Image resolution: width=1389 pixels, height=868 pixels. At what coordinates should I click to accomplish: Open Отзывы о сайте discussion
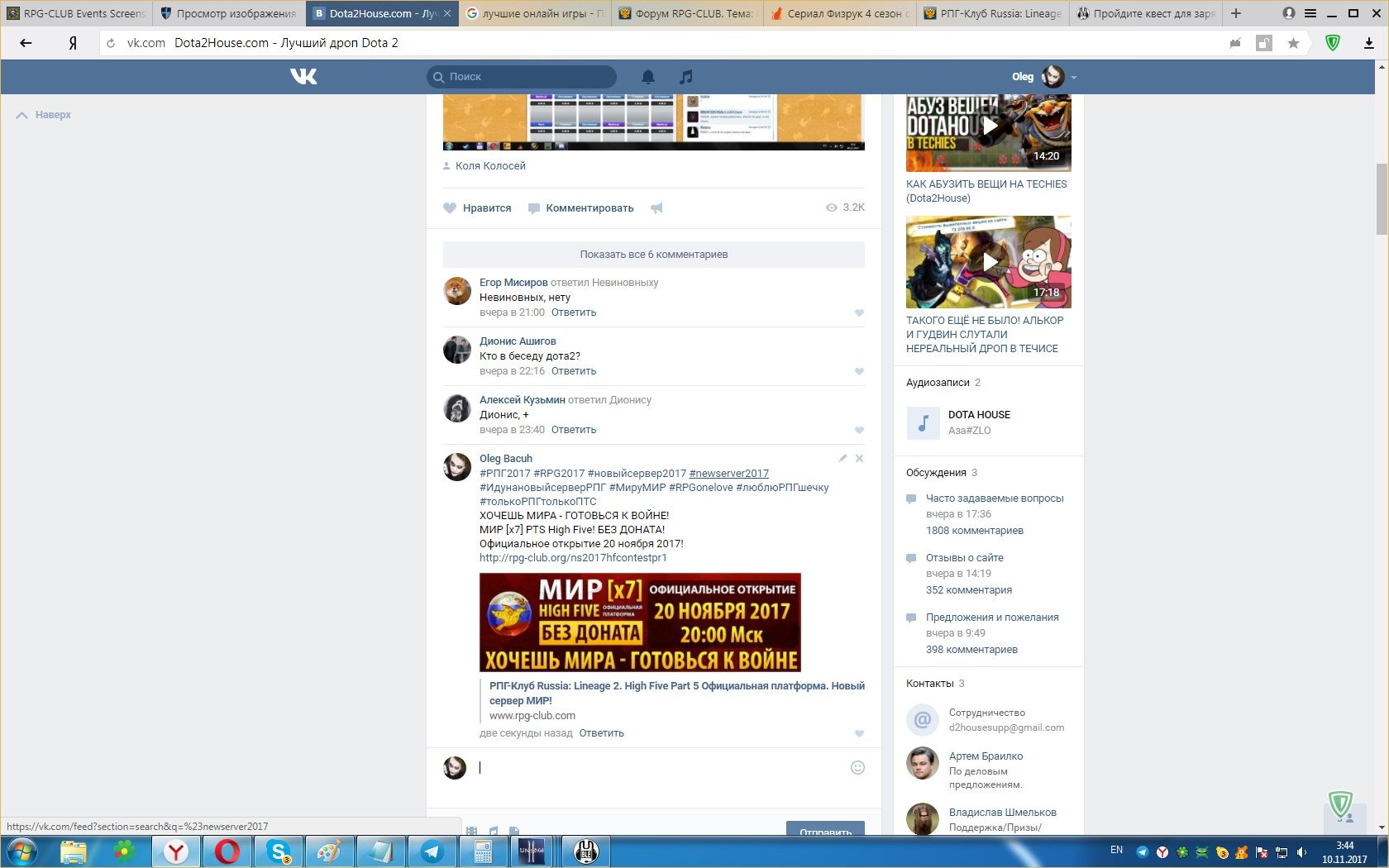[x=965, y=558]
